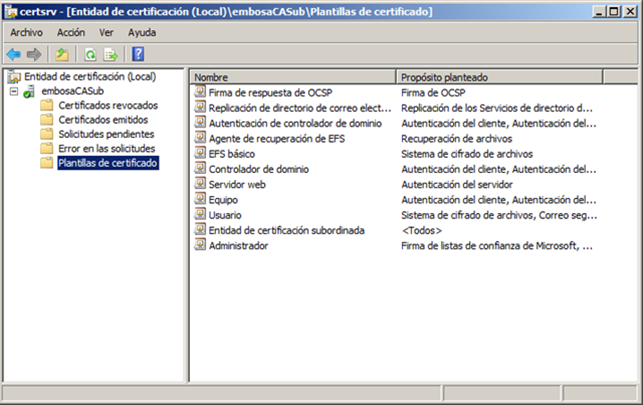Click the Up one level folder icon

click(62, 54)
